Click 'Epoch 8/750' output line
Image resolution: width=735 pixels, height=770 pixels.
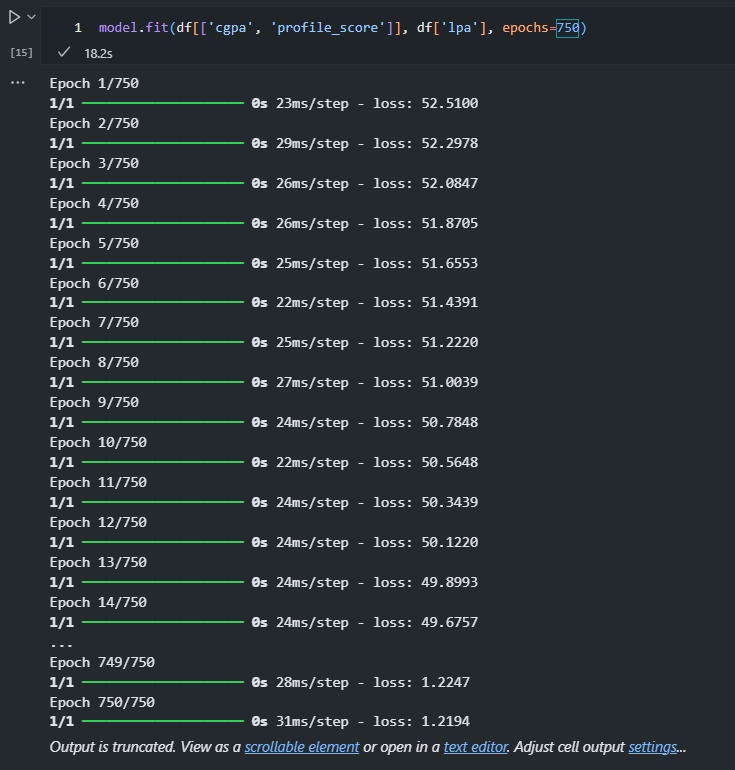pyautogui.click(x=94, y=362)
